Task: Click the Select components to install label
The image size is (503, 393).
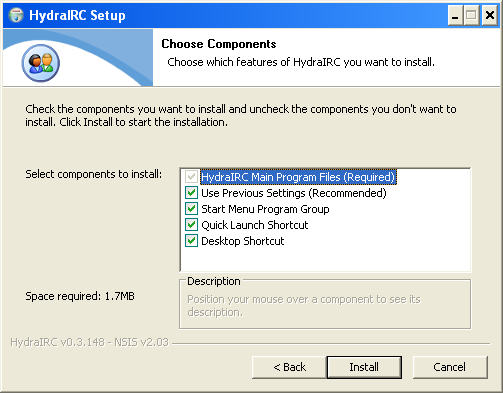Action: click(x=94, y=174)
